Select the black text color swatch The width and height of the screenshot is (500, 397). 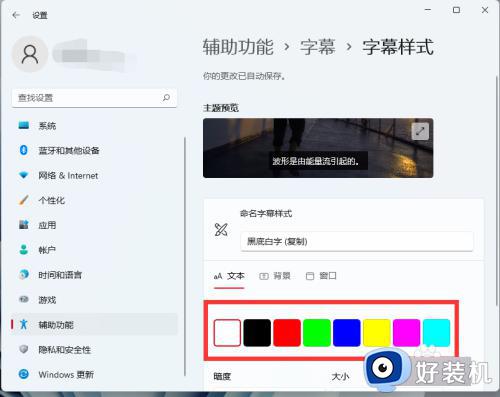point(257,333)
